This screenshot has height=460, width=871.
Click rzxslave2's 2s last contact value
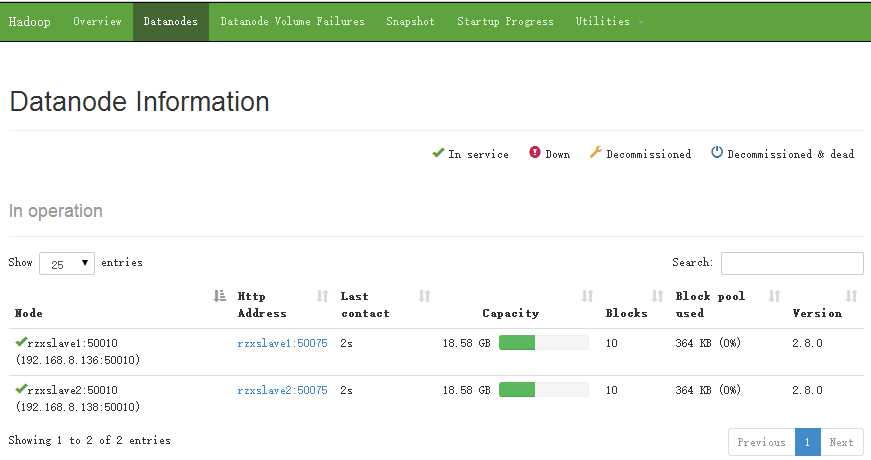347,391
